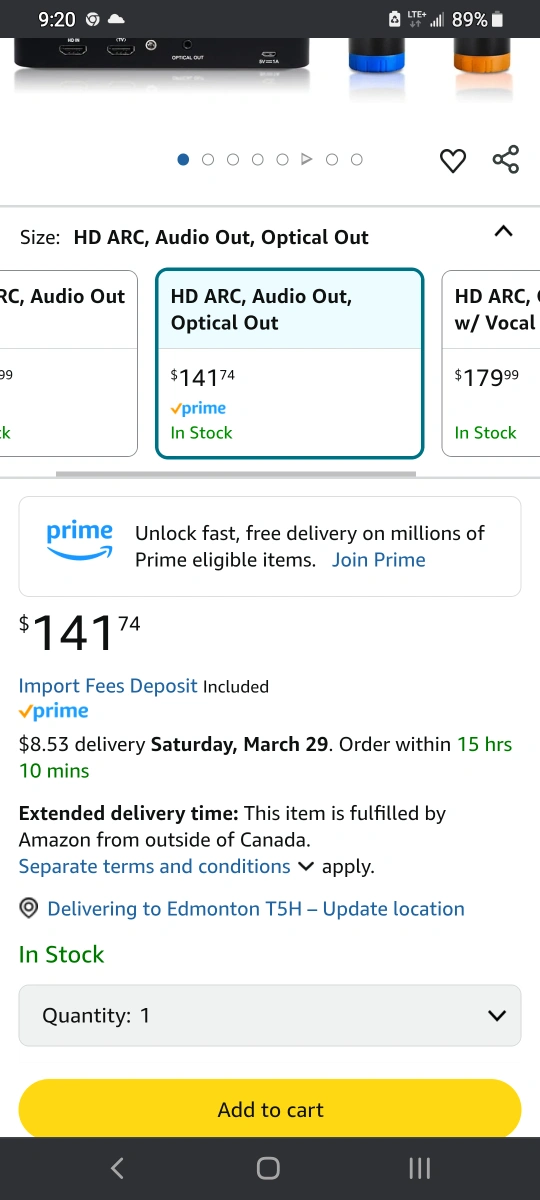Tap the heart wishlist icon
Viewport: 540px width, 1200px height.
(453, 160)
